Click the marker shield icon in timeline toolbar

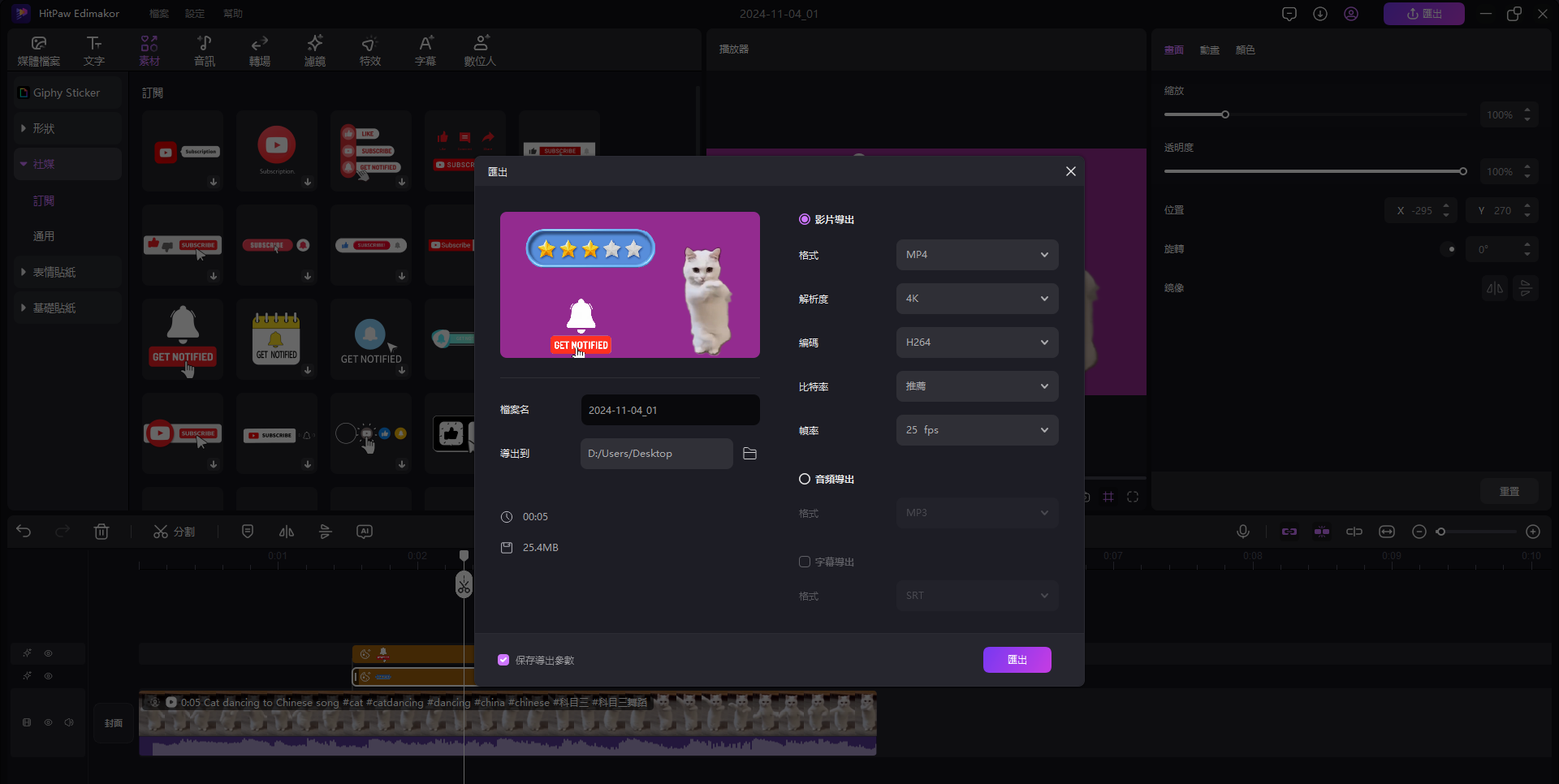pyautogui.click(x=248, y=532)
